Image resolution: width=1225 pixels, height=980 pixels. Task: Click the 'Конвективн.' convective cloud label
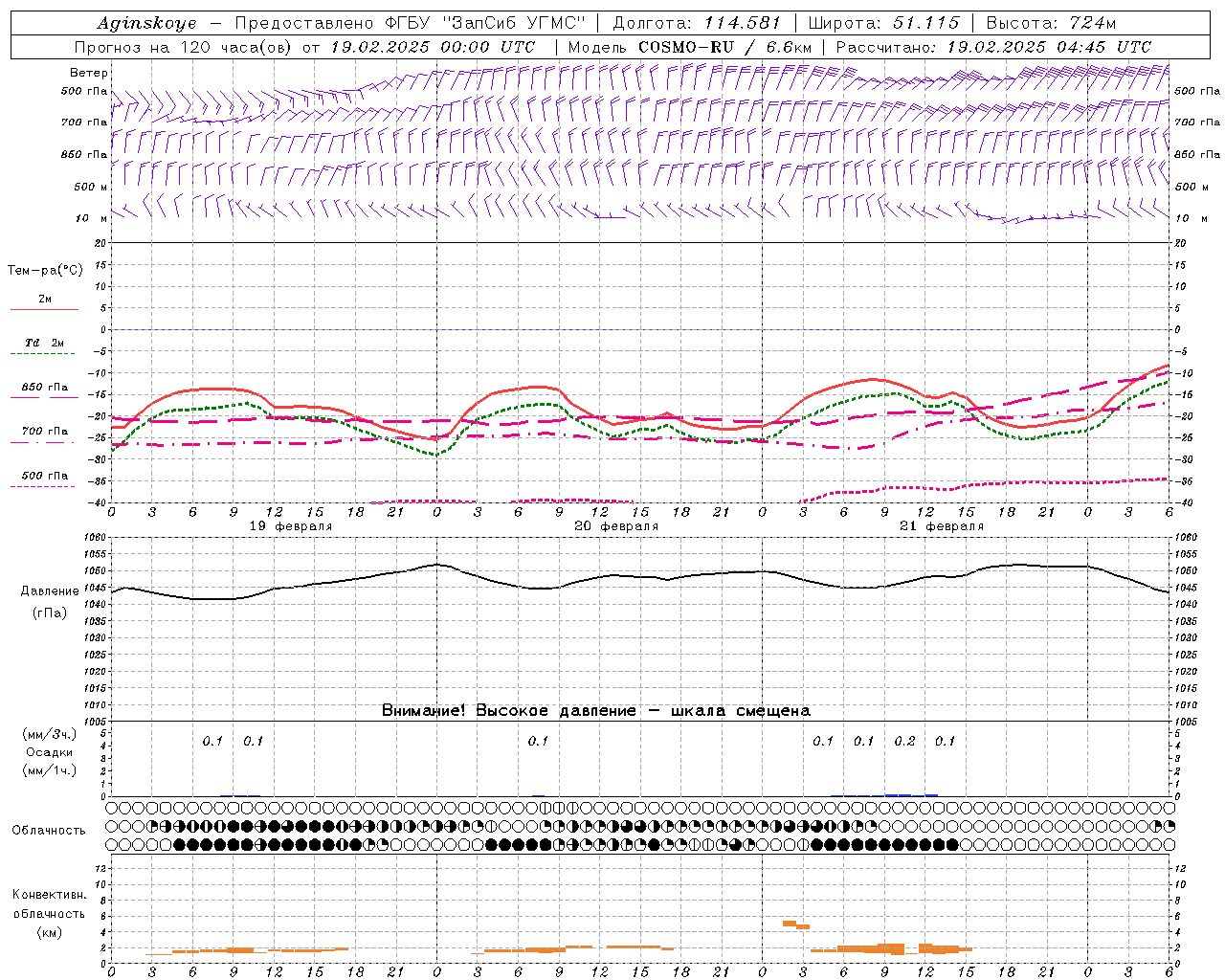point(49,895)
